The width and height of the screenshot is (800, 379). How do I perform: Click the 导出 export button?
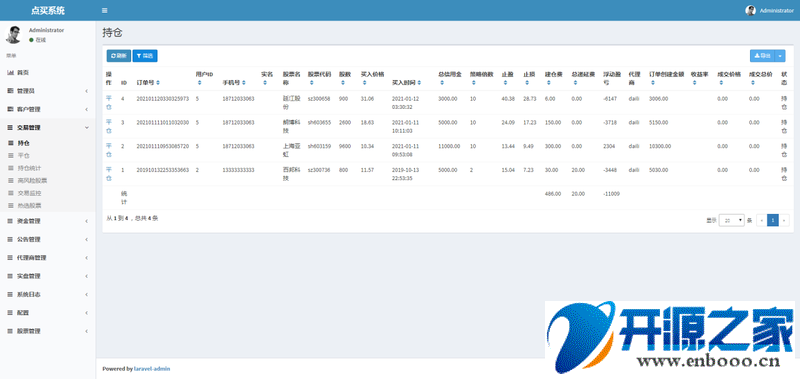(762, 56)
